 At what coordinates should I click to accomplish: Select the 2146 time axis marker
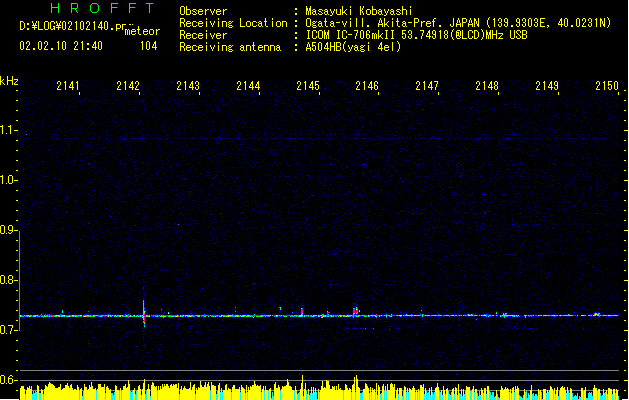point(367,86)
